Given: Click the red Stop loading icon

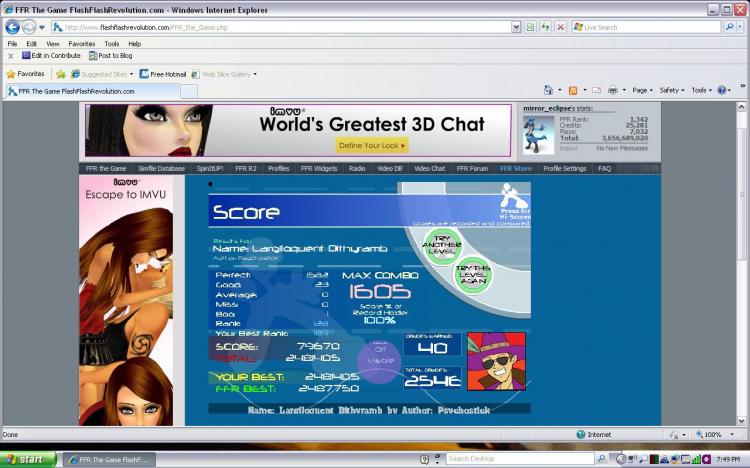Looking at the screenshot, I should [x=561, y=27].
